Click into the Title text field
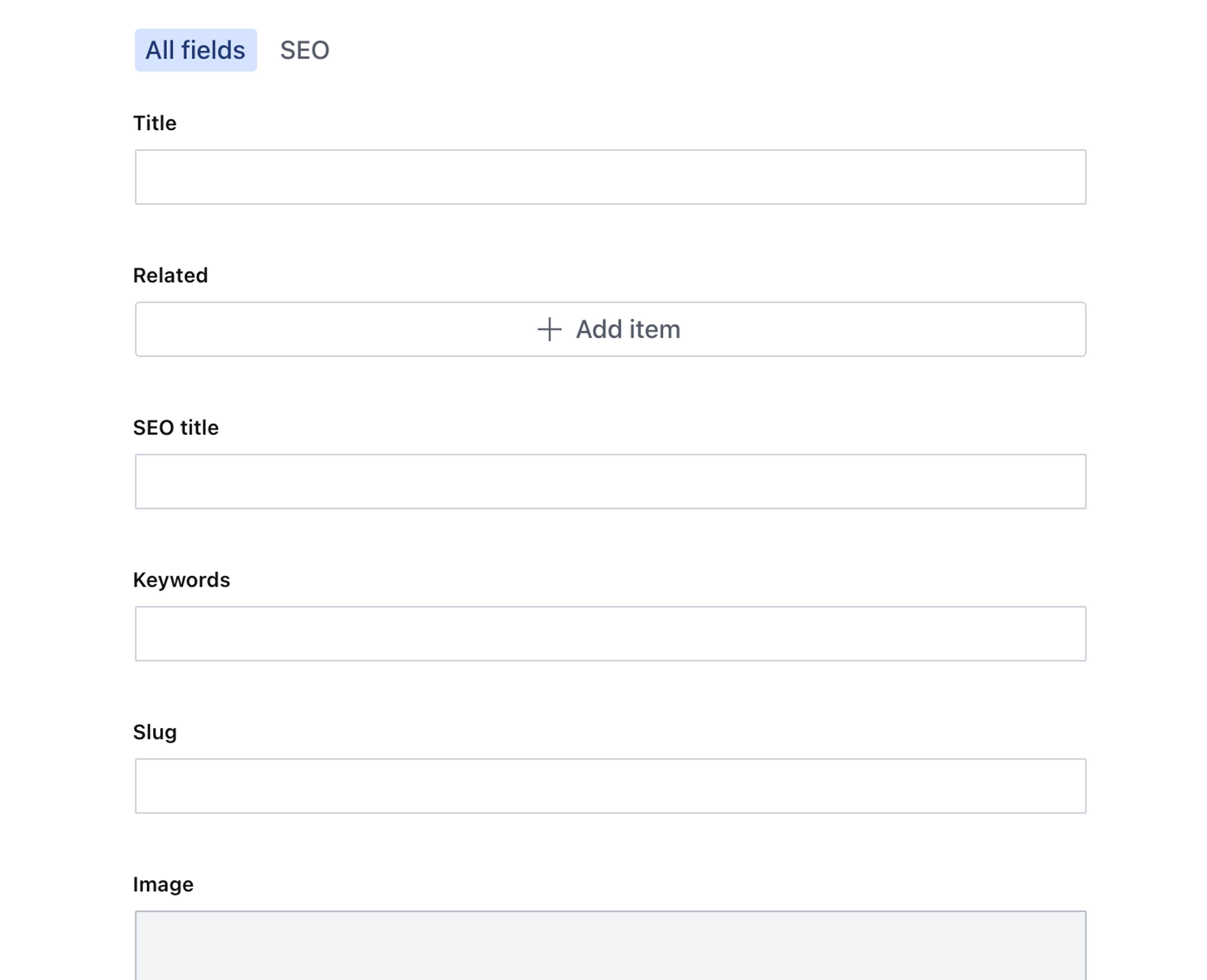Screen dimensions: 1207x980 coord(610,177)
